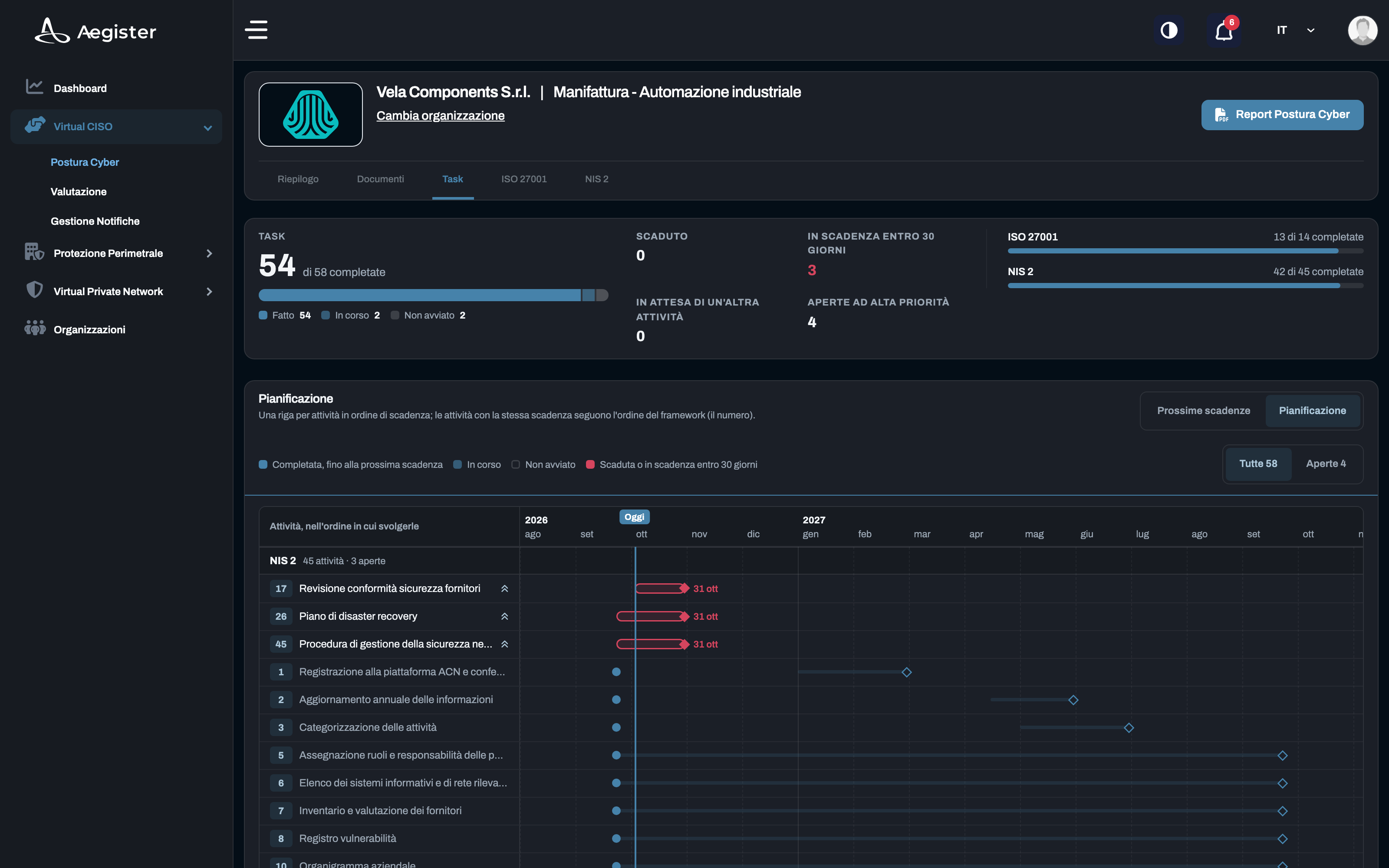This screenshot has width=1389, height=868.
Task: Click the Aegister logo
Action: coord(95,31)
